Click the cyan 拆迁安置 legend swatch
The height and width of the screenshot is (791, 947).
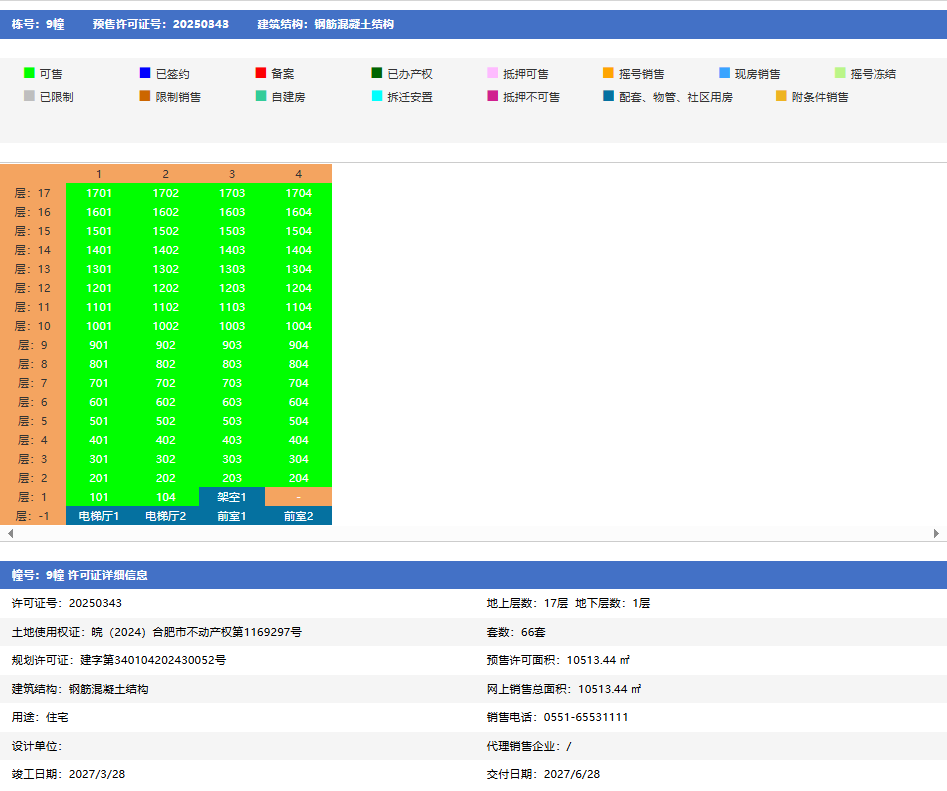click(377, 96)
